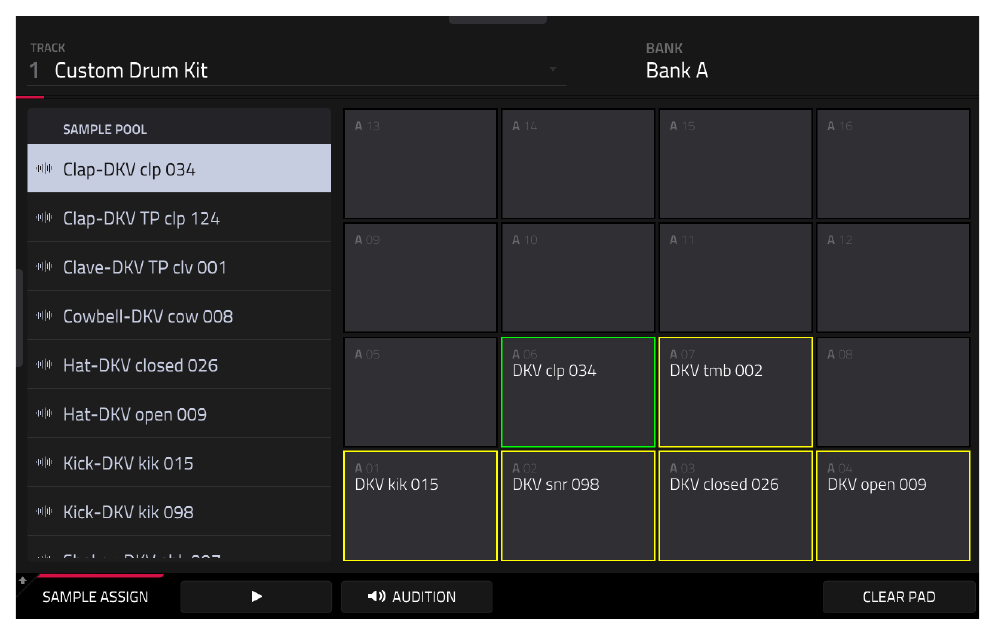
Task: Select the empty pad A 09
Action: click(421, 278)
